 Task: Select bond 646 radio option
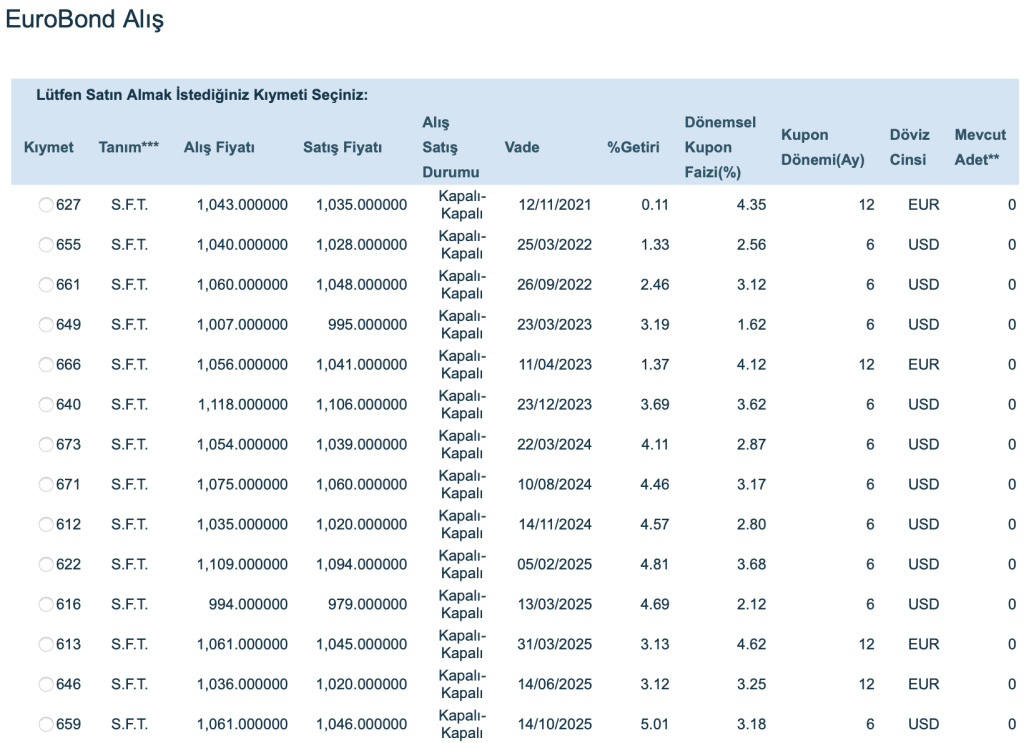coord(46,685)
